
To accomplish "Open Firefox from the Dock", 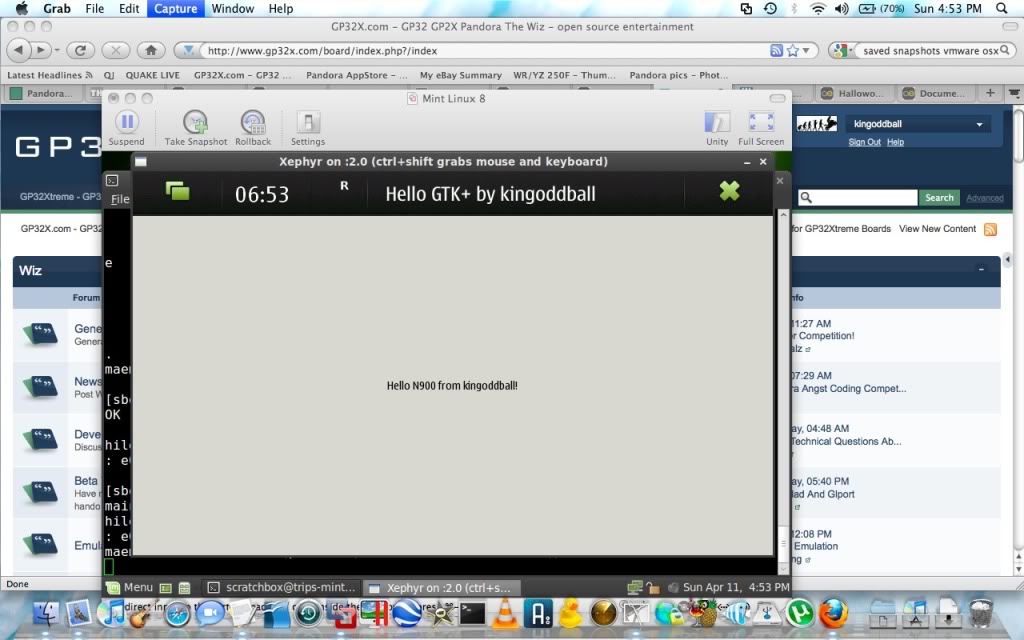I will pos(833,612).
